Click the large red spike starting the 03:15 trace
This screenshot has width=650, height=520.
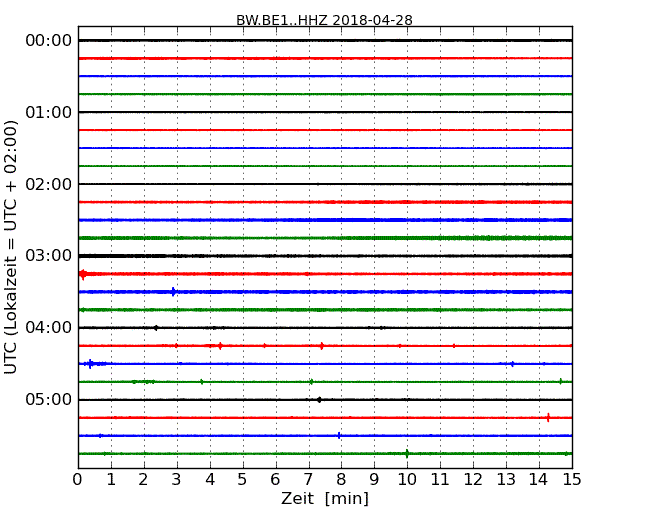(x=83, y=274)
